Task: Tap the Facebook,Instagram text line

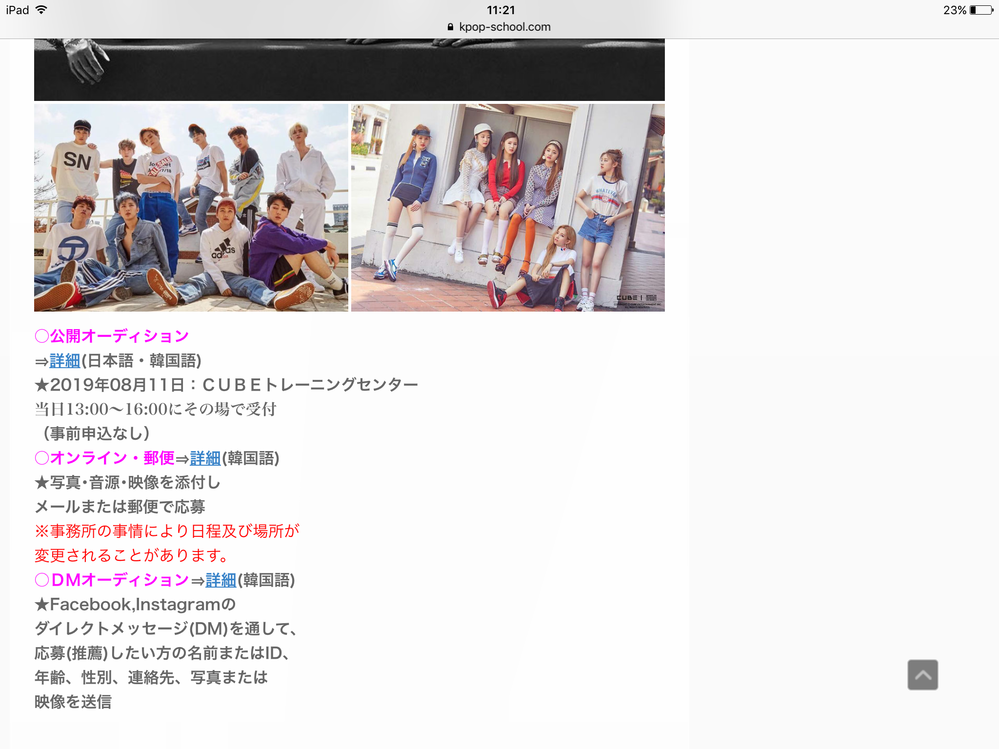Action: [x=135, y=604]
